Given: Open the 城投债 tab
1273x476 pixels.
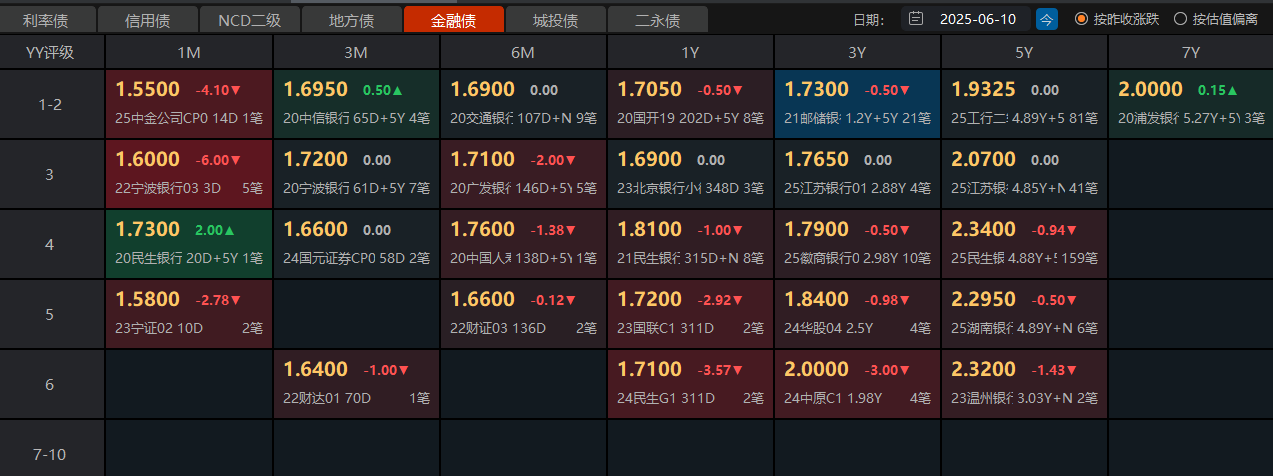Looking at the screenshot, I should point(555,20).
